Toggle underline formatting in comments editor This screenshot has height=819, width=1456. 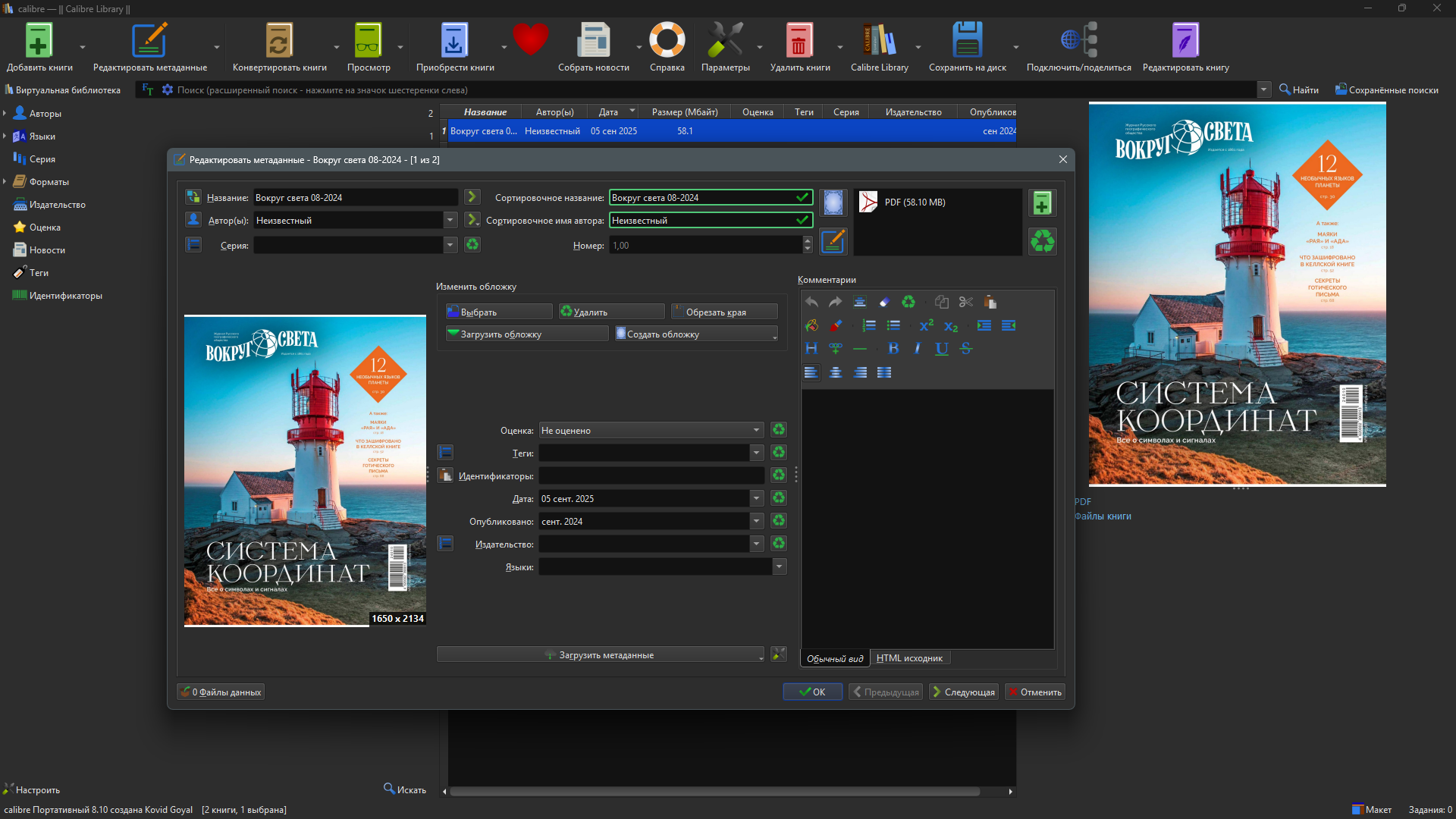(x=942, y=349)
